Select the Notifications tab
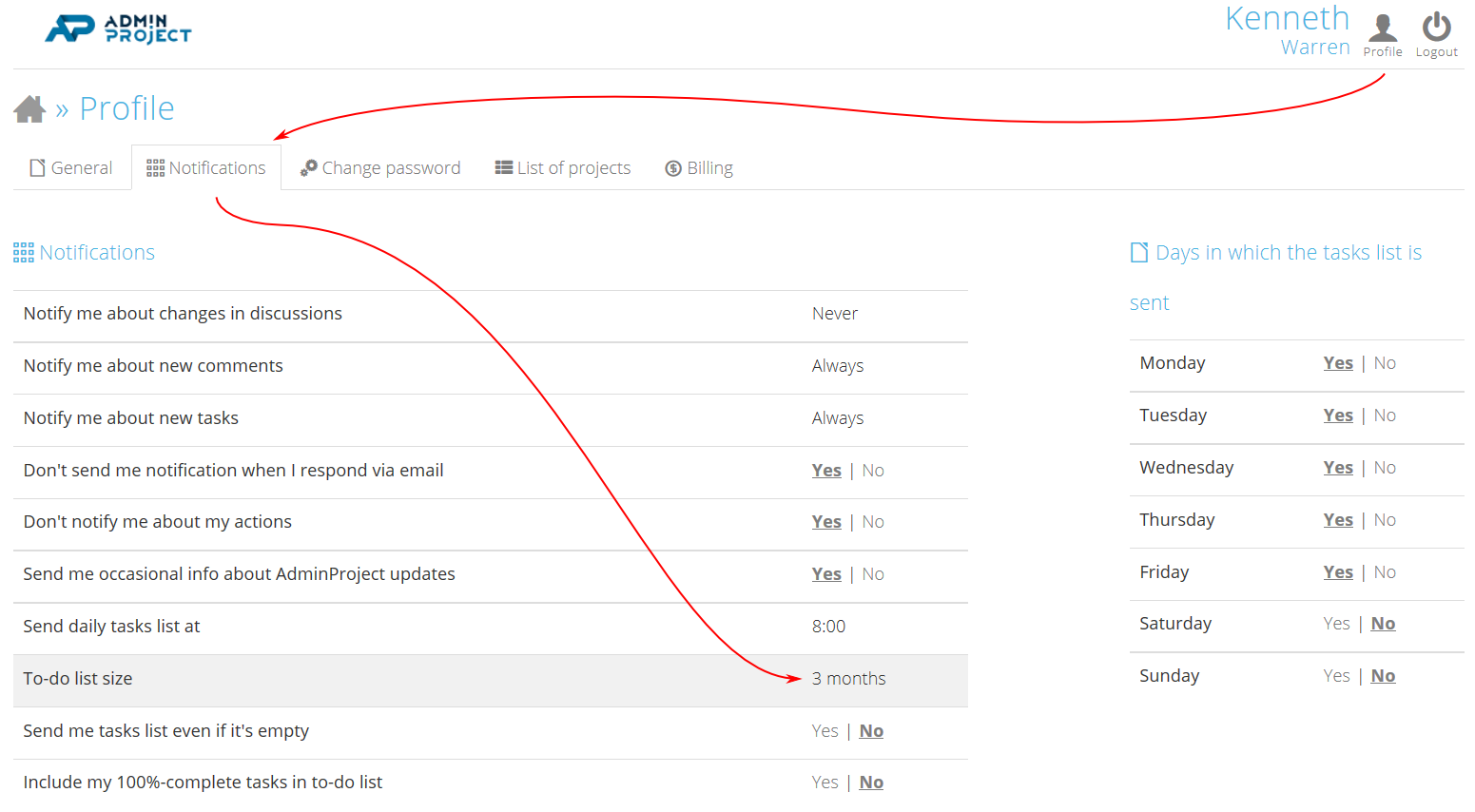The height and width of the screenshot is (812, 1475). click(206, 168)
